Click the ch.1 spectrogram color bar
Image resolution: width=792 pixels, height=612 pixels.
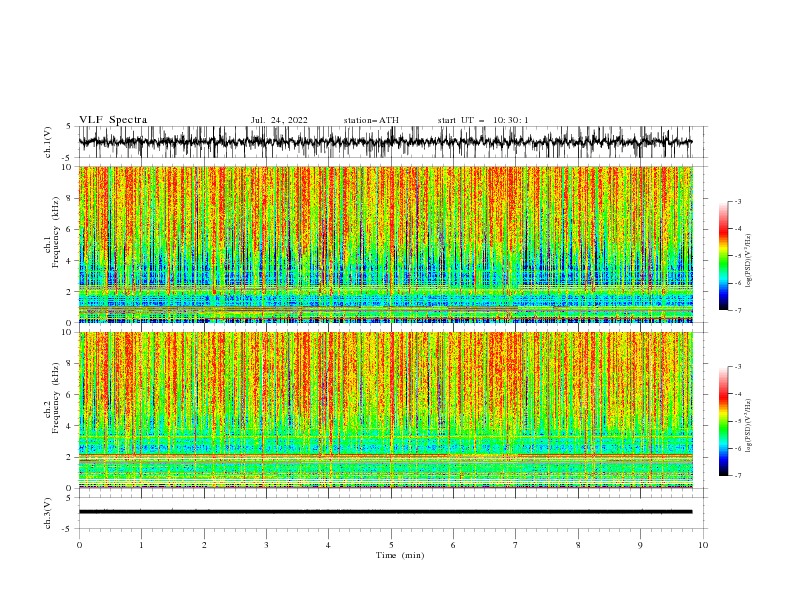[723, 256]
